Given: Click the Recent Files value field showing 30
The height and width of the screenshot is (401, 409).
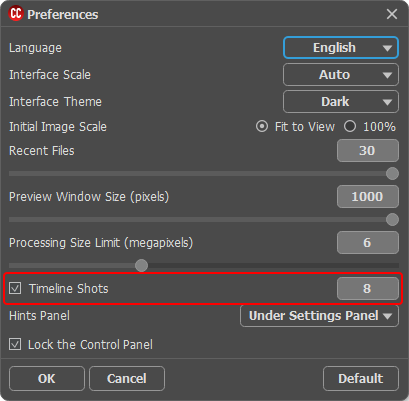Looking at the screenshot, I should [x=368, y=151].
